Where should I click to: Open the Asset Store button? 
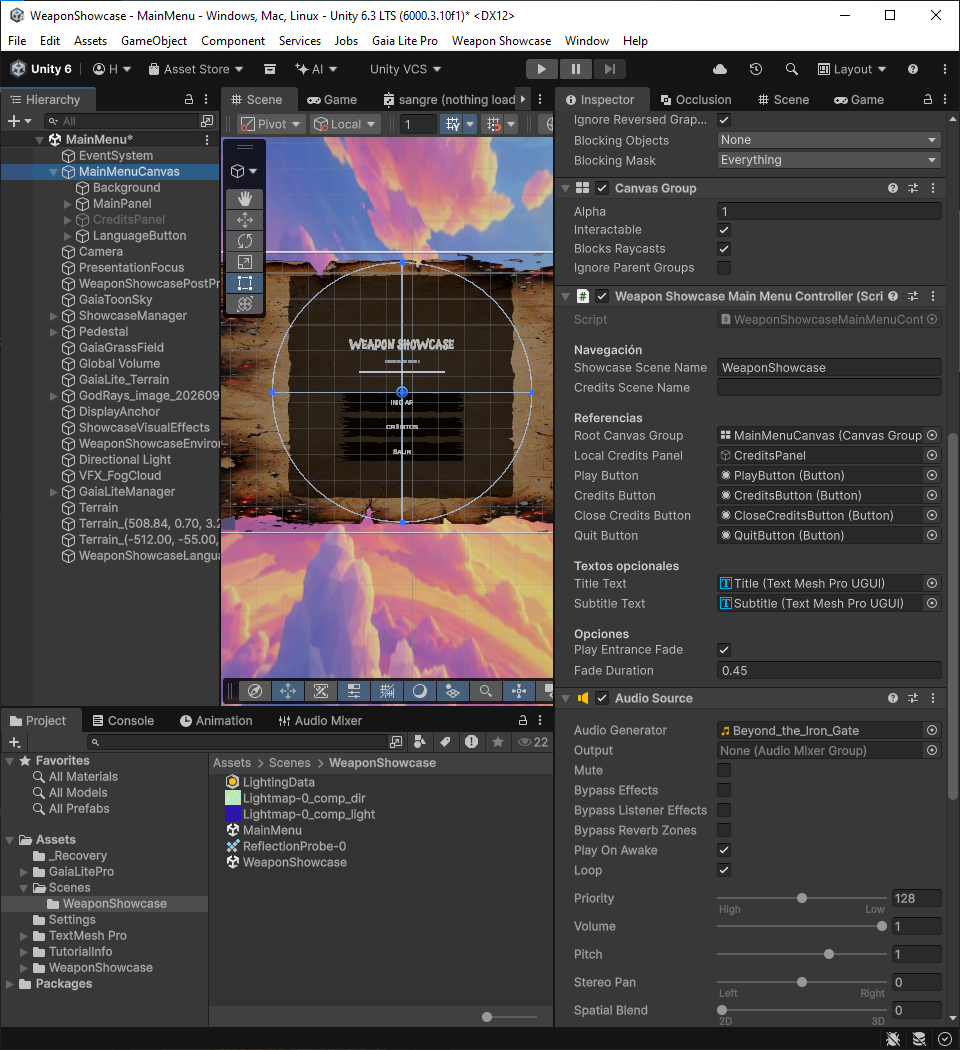(x=195, y=69)
